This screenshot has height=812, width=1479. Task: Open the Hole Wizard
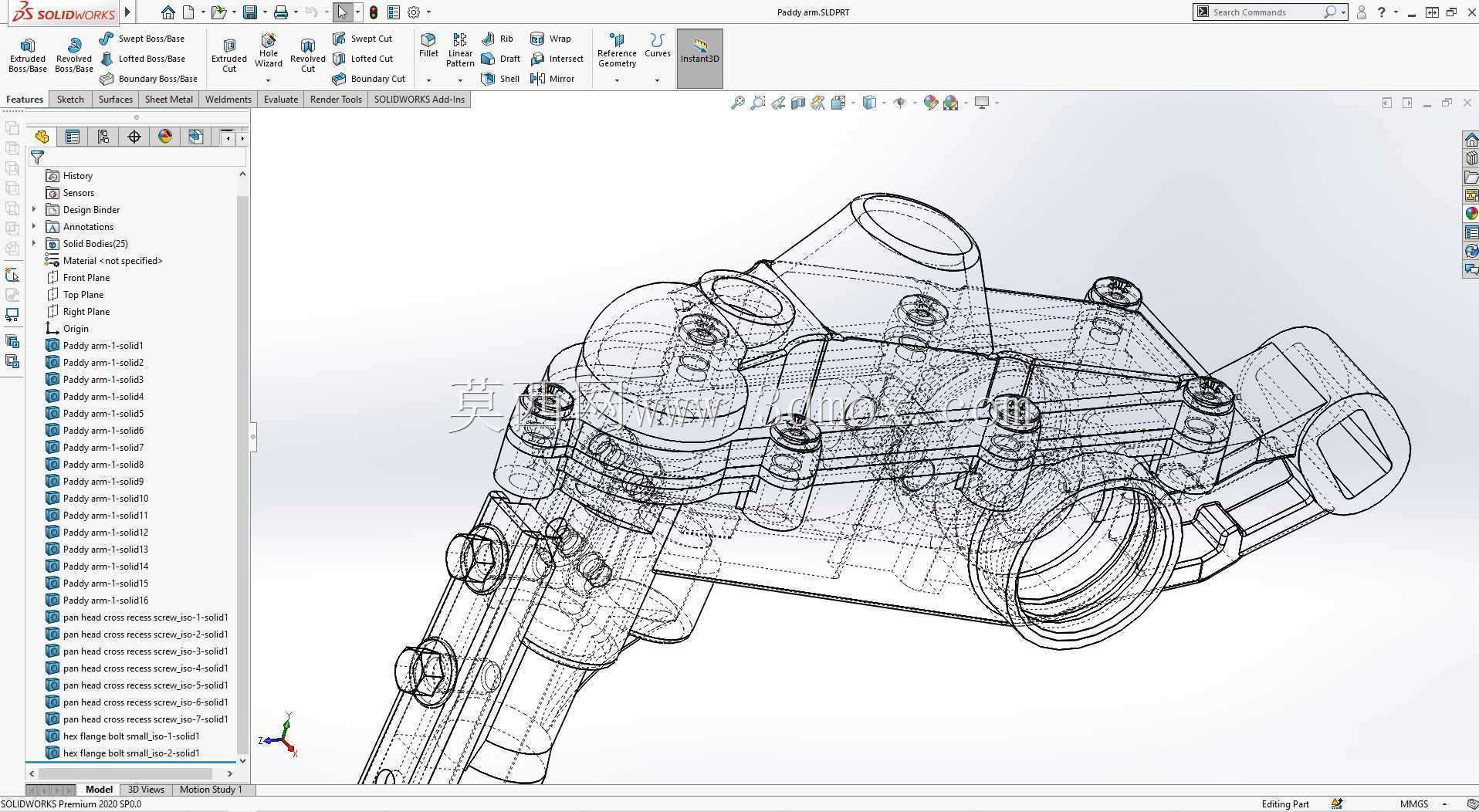point(269,51)
